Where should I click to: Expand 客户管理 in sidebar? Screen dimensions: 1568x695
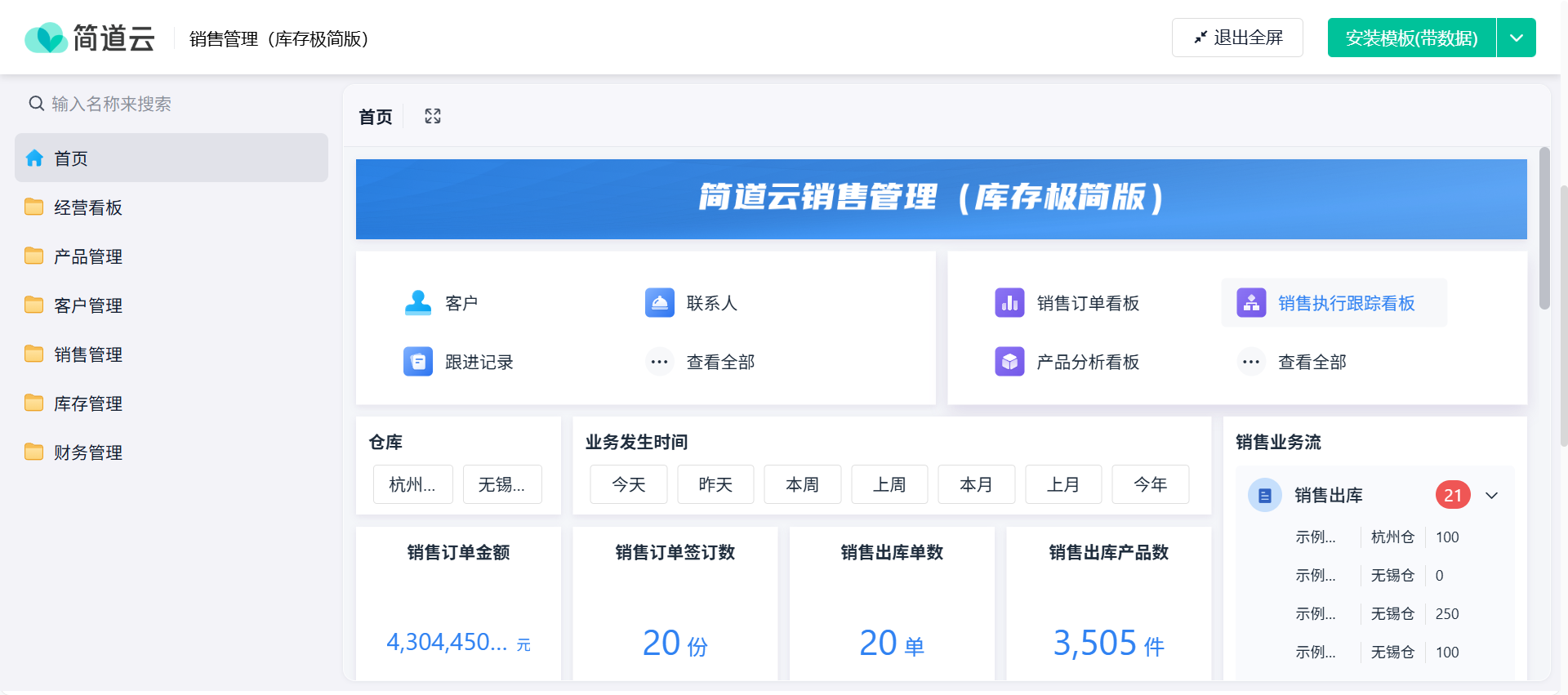171,305
